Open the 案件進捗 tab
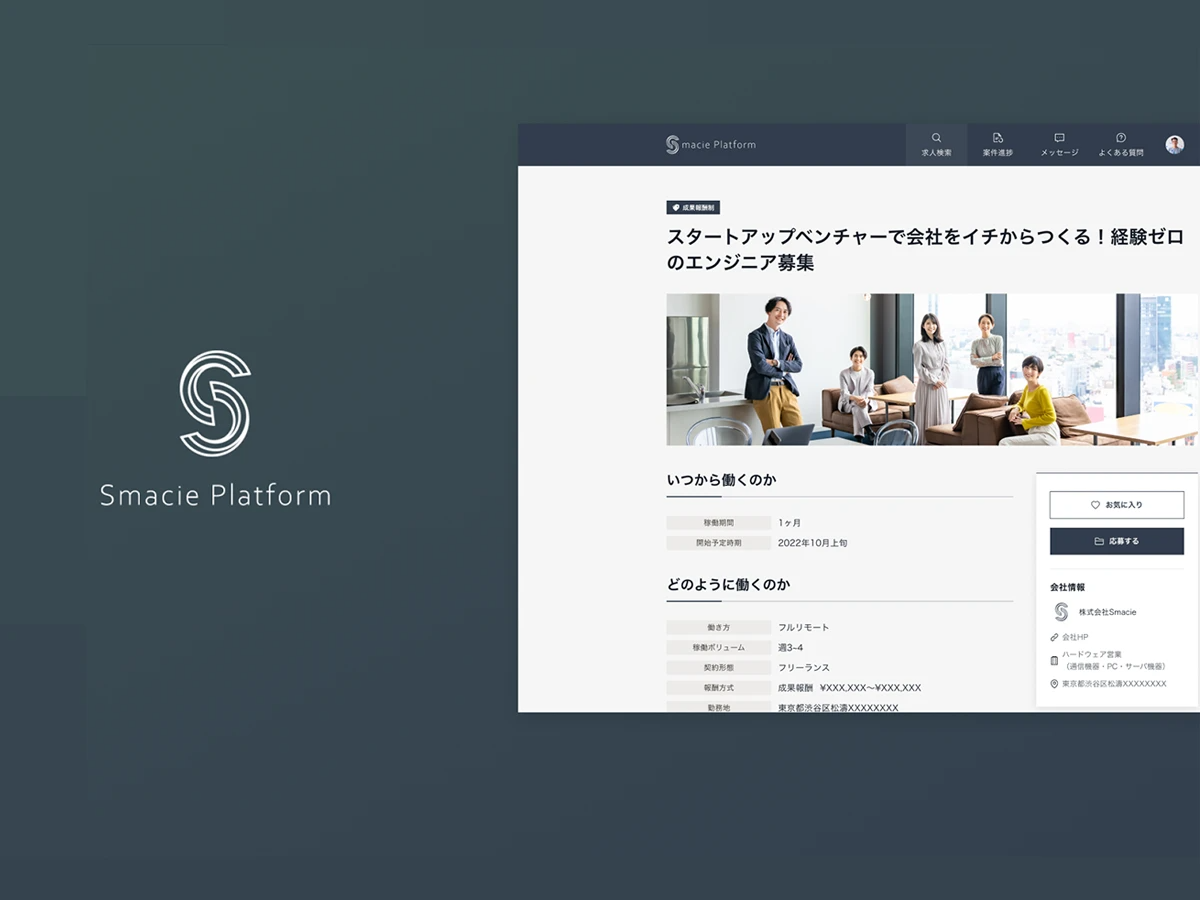Image resolution: width=1200 pixels, height=900 pixels. click(997, 144)
